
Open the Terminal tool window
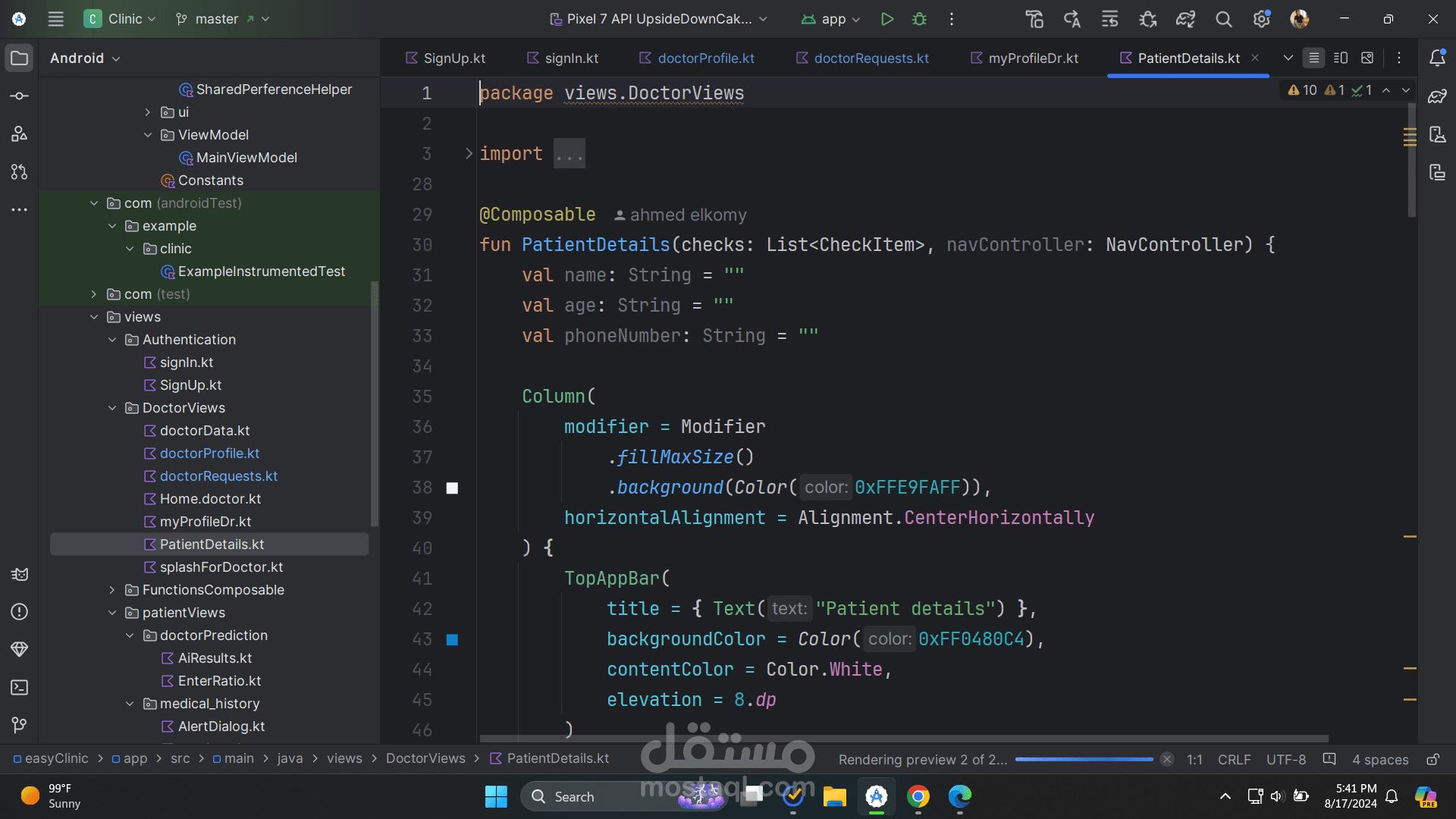20,688
